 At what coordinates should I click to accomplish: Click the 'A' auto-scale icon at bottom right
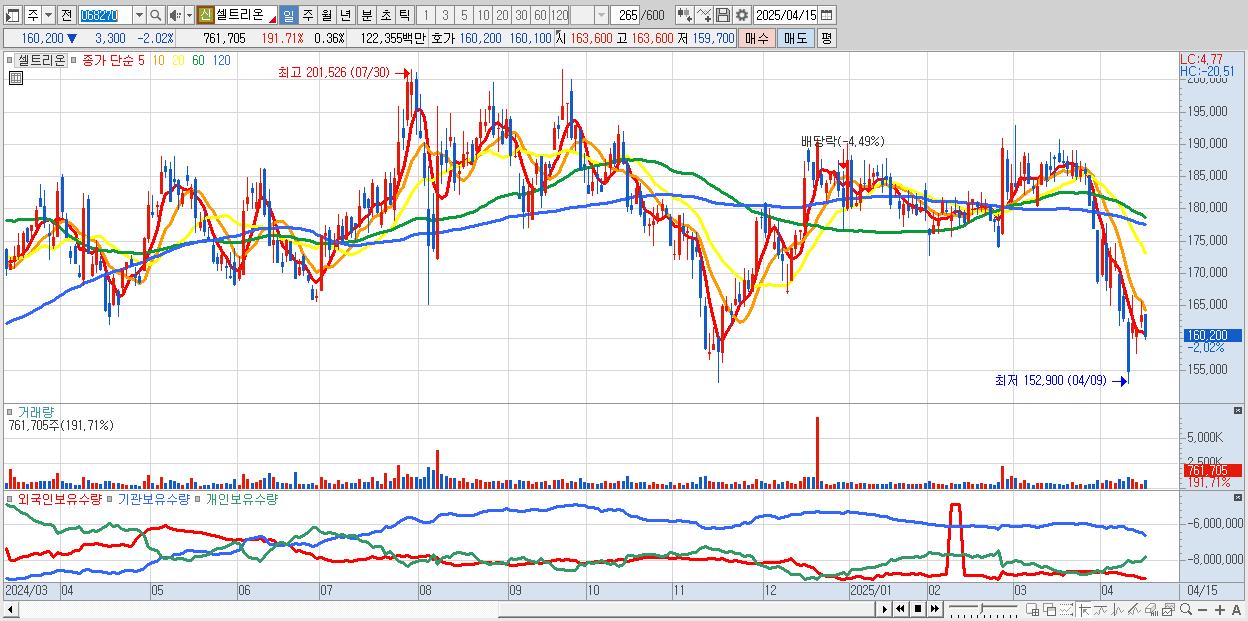pos(1237,610)
